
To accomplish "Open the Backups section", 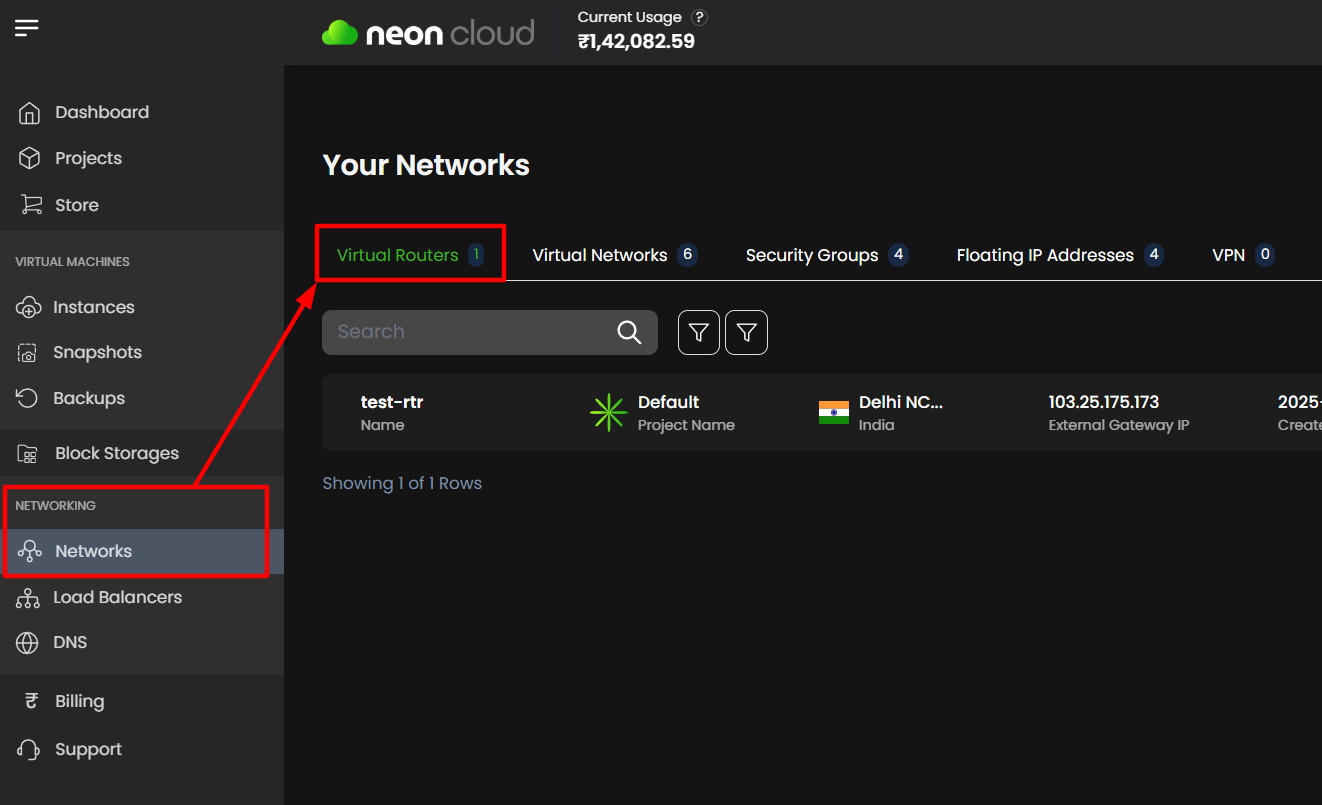I will (x=88, y=398).
